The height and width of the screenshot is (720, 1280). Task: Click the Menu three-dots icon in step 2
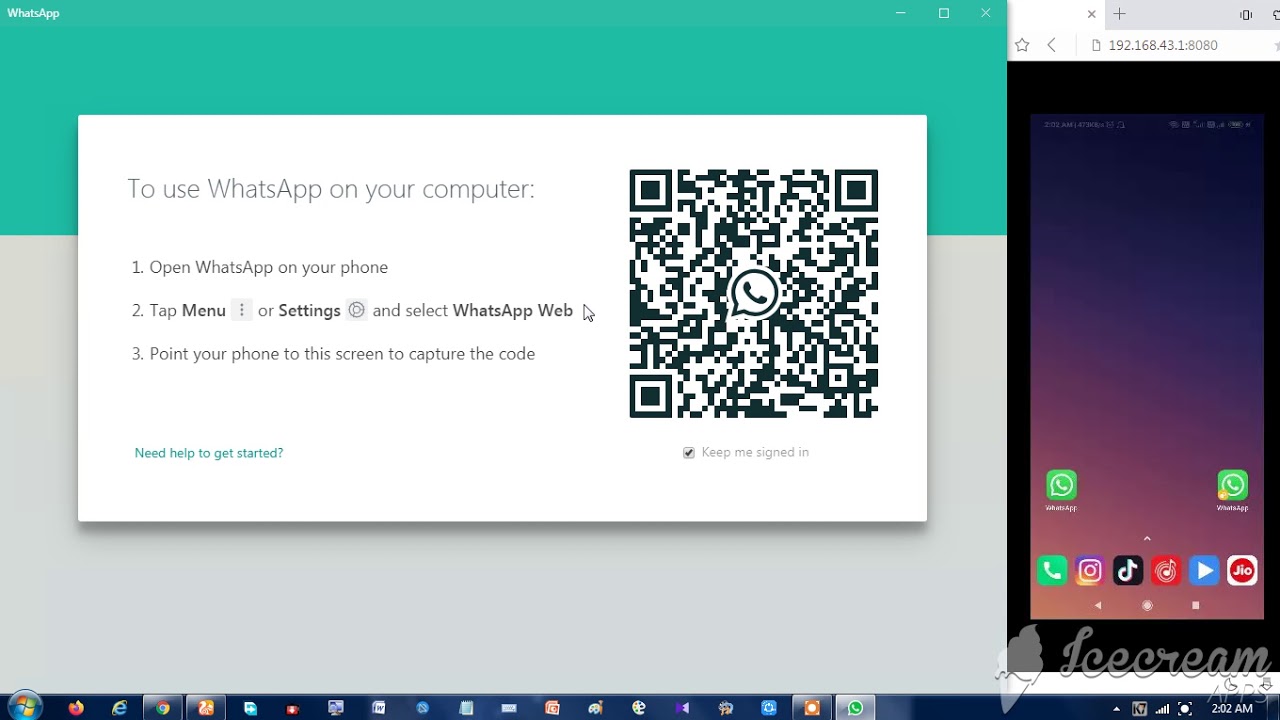pos(241,310)
